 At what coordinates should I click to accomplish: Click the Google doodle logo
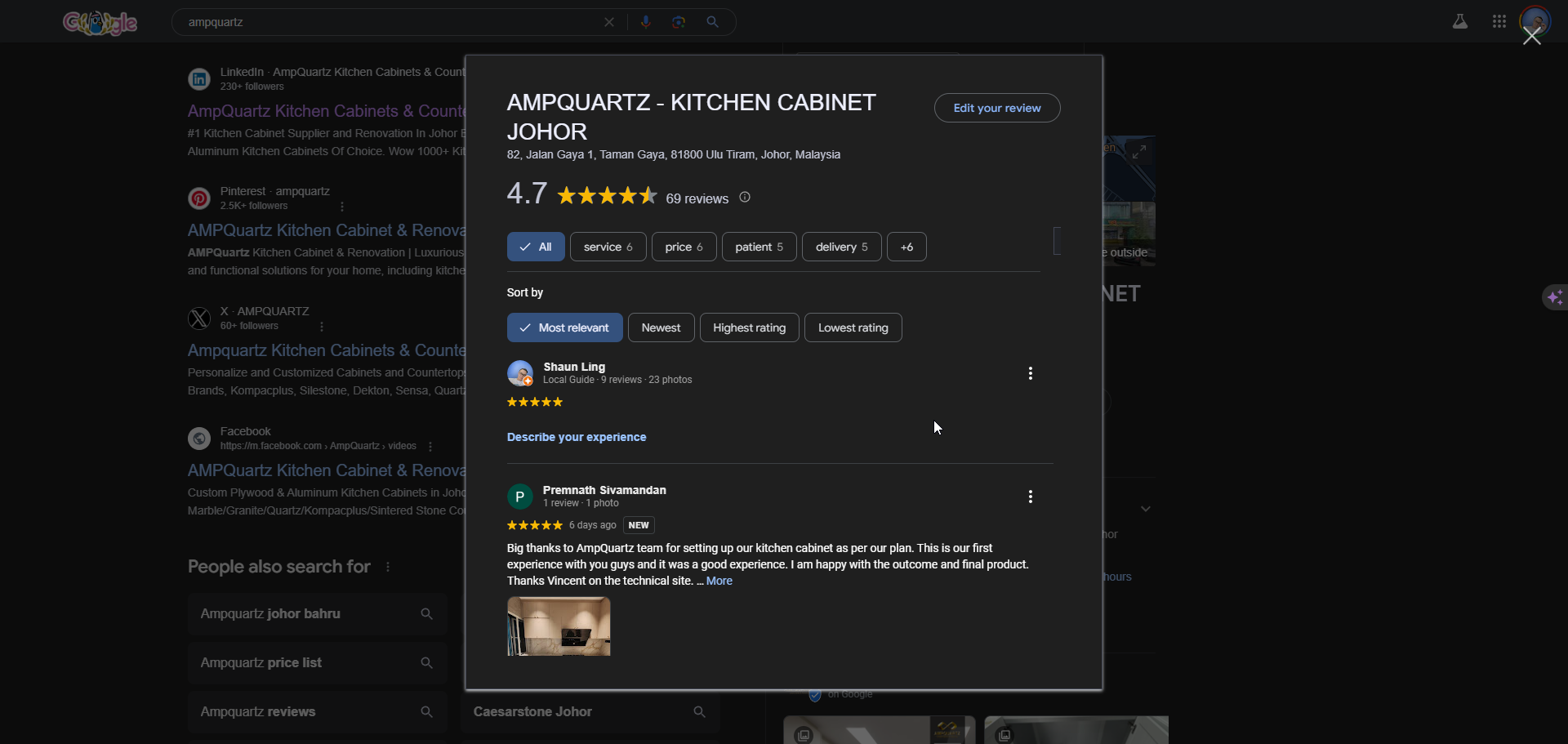[x=100, y=22]
